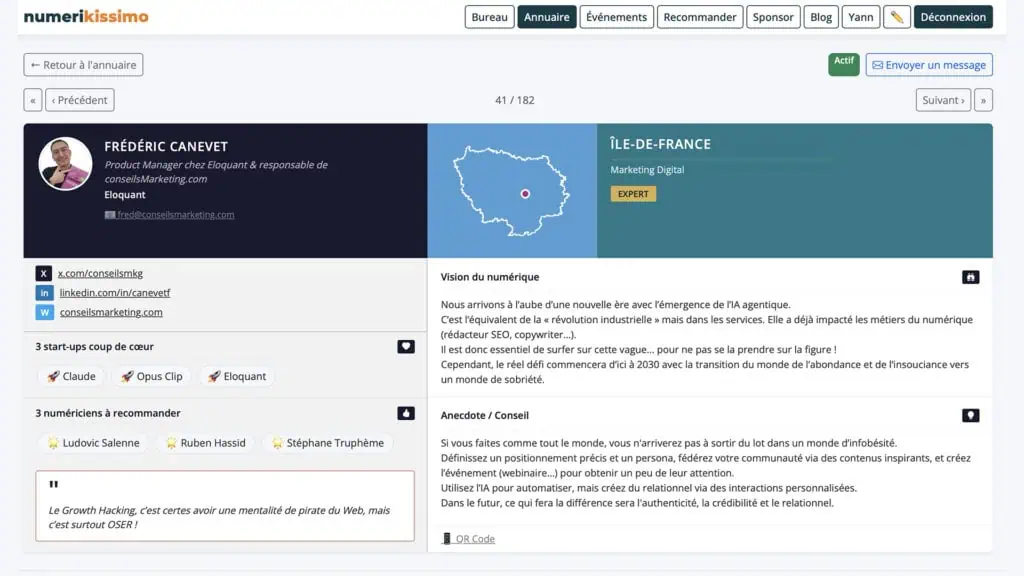Click the thumbs-up icon beside numériciens à recommander
Screen dimensions: 1024x576
[405, 413]
